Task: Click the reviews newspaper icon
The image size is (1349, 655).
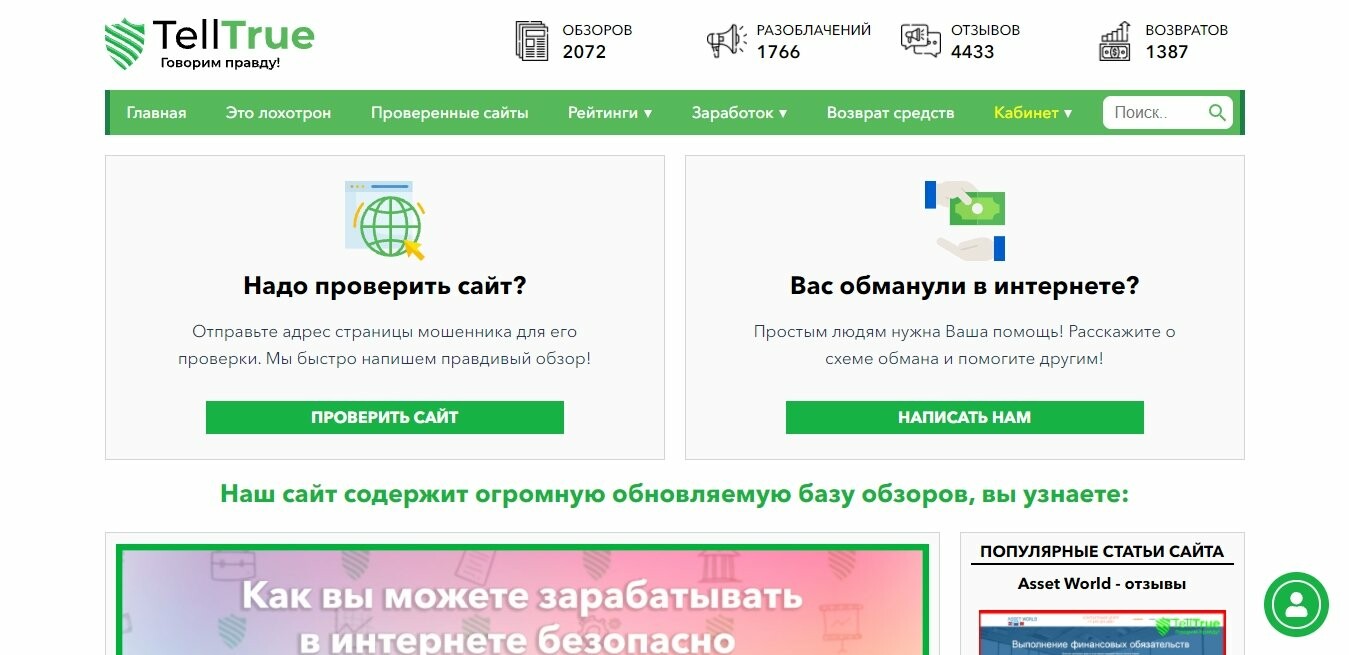Action: 532,41
